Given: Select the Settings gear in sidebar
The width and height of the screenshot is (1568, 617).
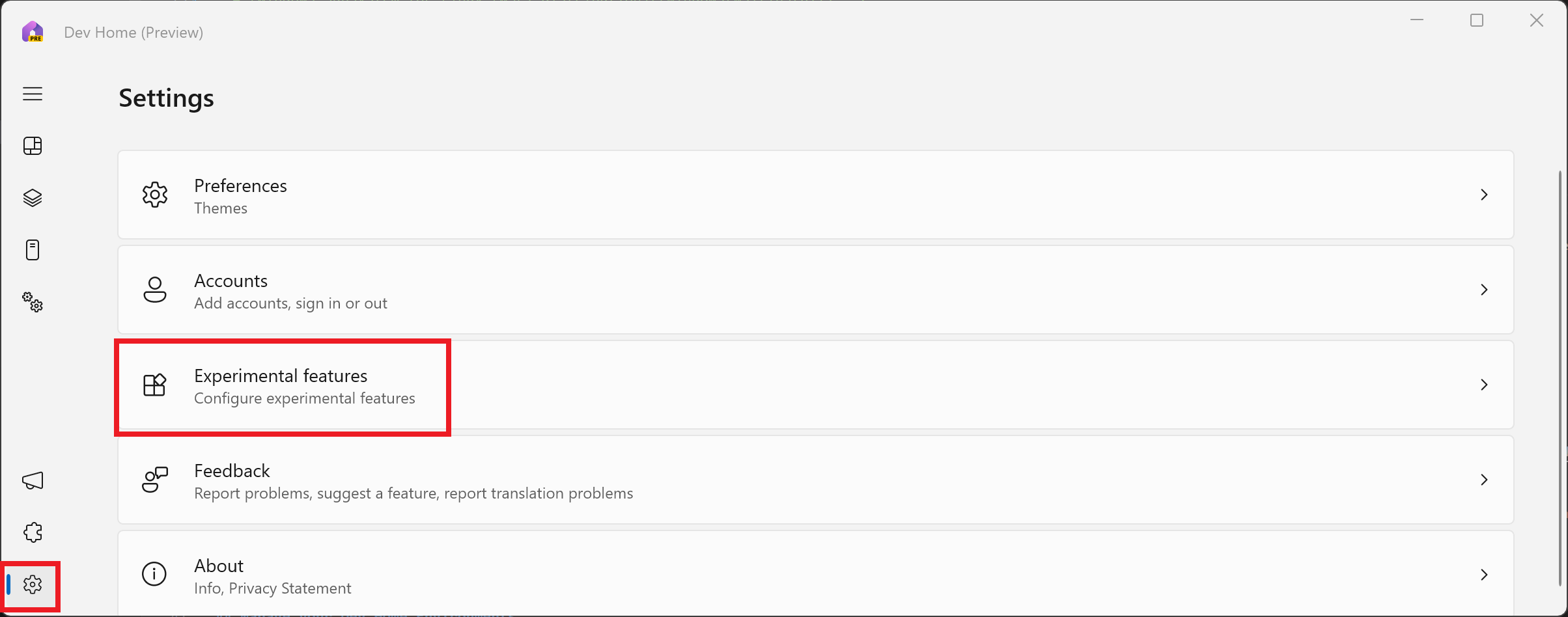Looking at the screenshot, I should [x=33, y=584].
